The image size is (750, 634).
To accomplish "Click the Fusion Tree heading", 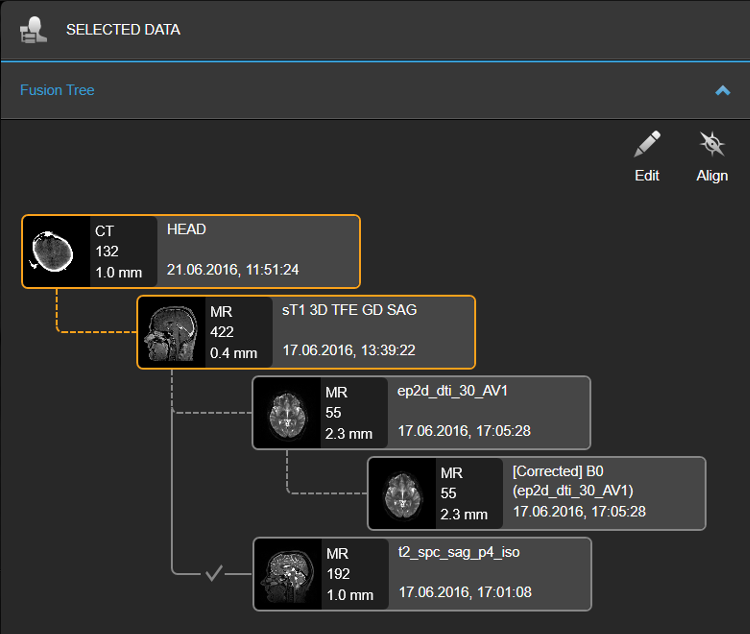I will tap(57, 90).
